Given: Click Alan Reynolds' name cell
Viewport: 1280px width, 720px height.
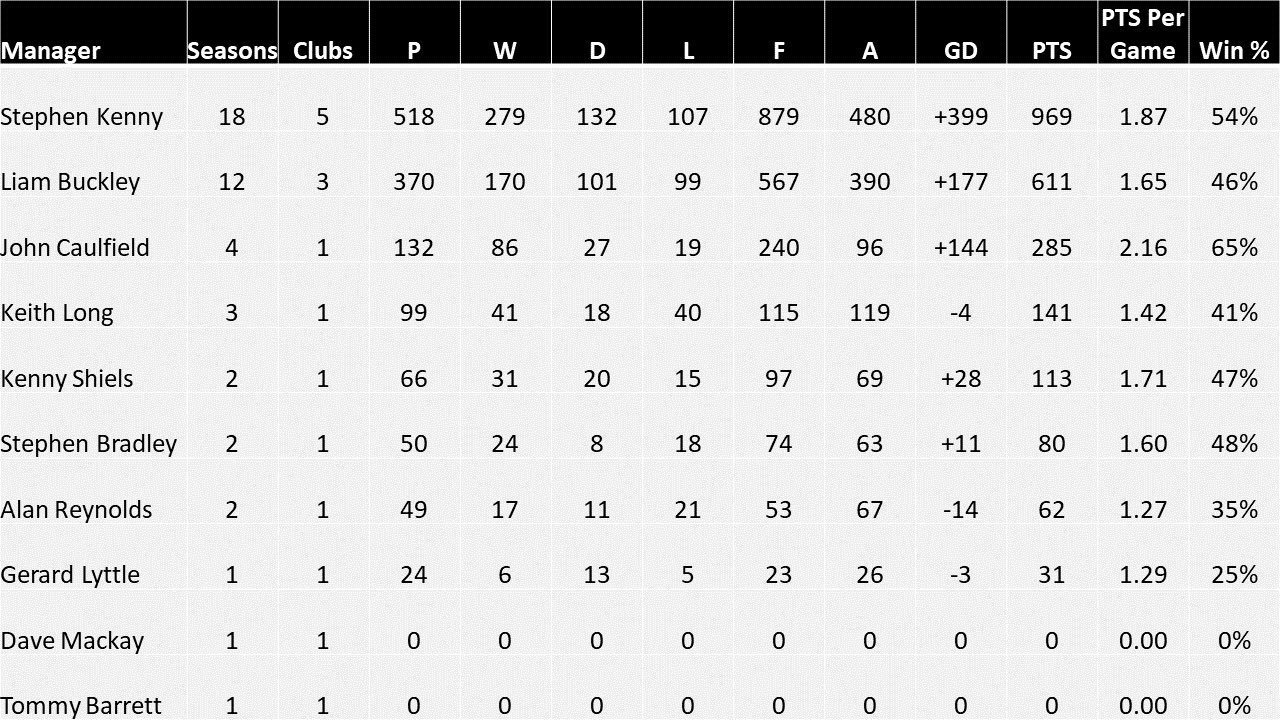Looking at the screenshot, I should 77,510.
